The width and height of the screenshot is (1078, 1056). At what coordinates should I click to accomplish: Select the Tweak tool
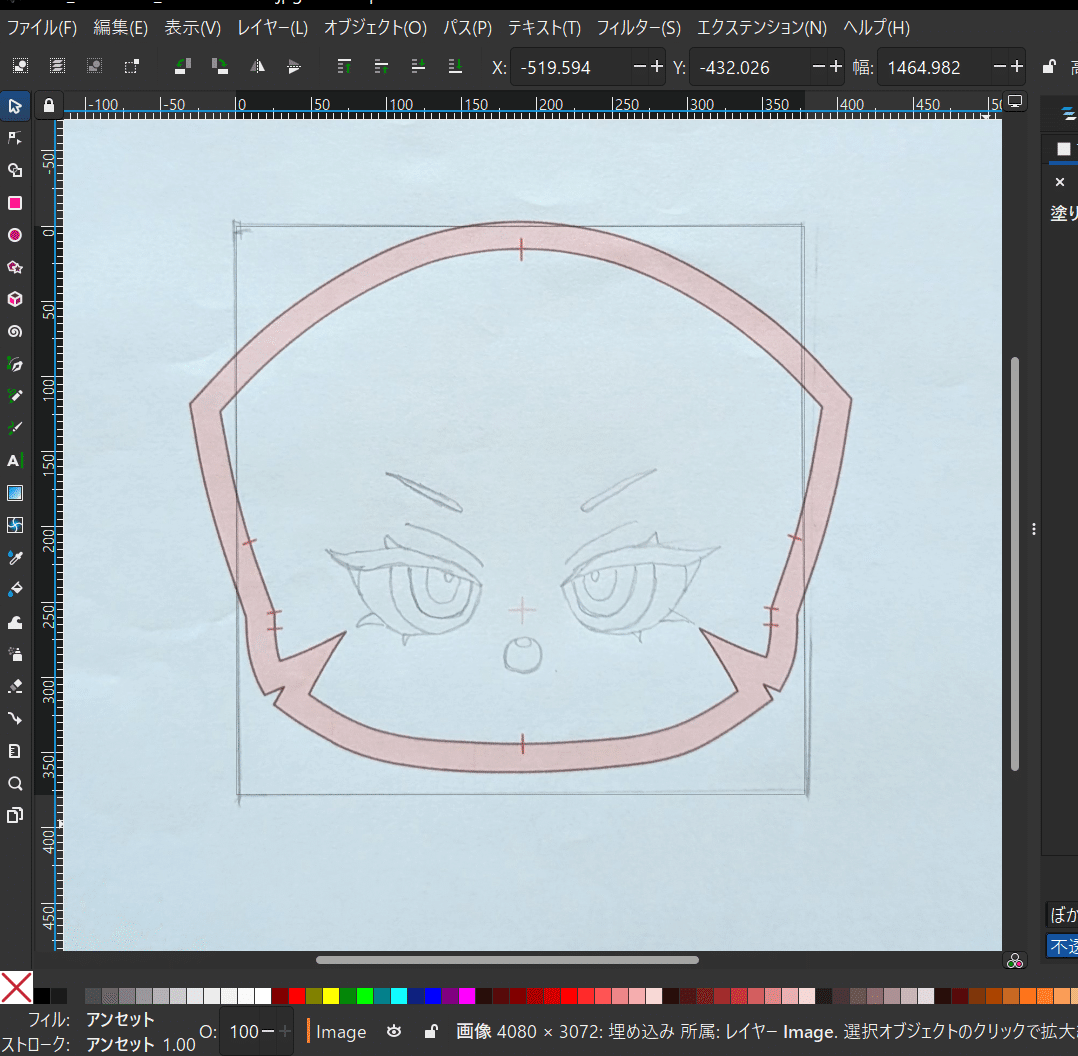click(14, 622)
